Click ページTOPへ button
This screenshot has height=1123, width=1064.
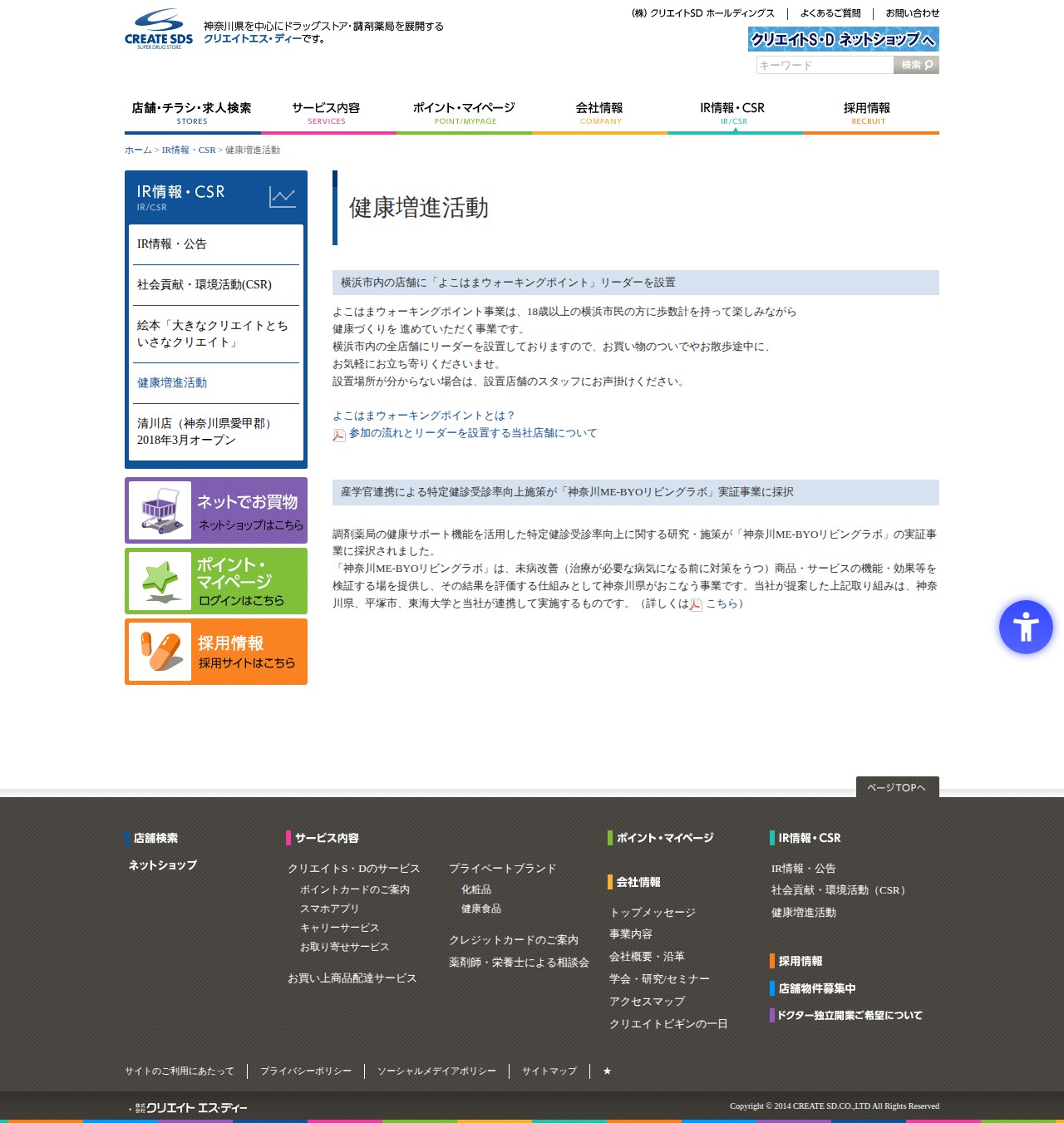898,787
